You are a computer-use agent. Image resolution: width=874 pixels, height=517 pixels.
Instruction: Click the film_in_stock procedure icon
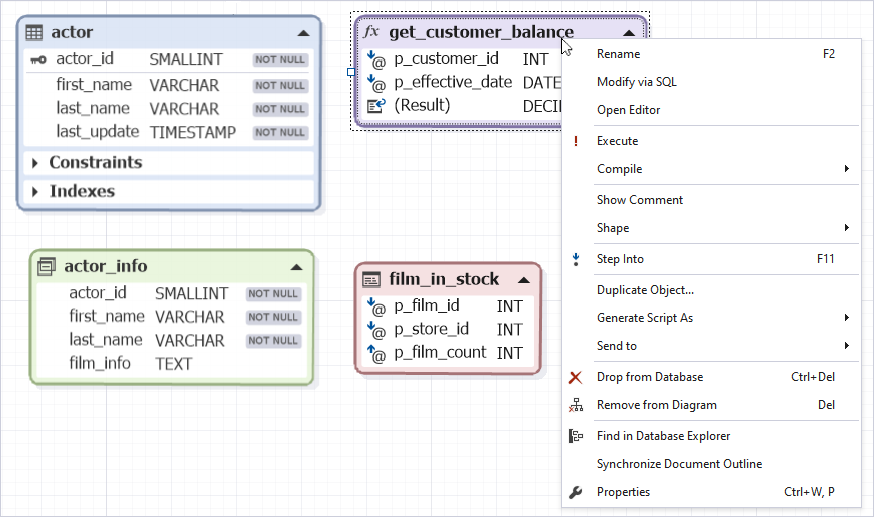pos(371,279)
